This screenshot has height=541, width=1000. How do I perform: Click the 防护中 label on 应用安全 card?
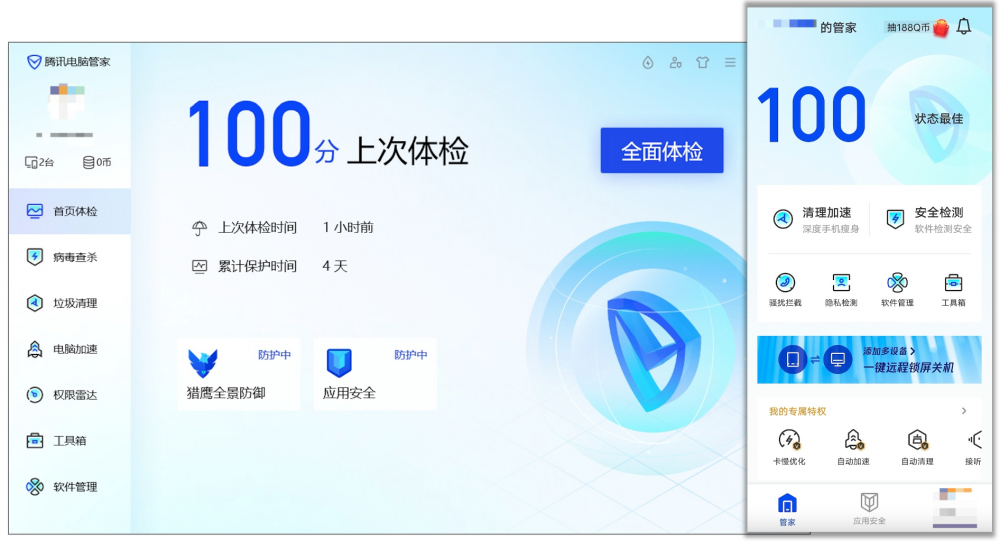tap(411, 355)
